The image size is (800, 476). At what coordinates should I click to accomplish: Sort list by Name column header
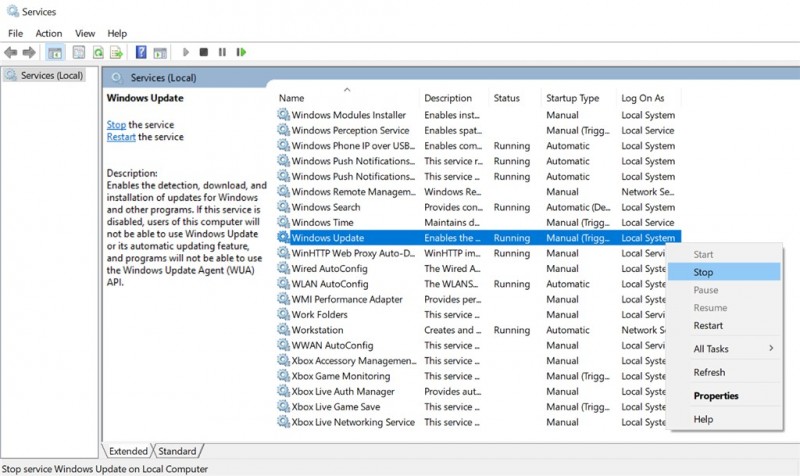point(292,98)
